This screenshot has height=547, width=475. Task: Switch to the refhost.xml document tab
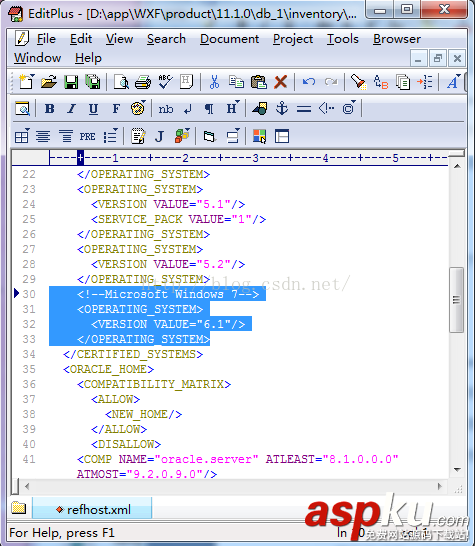pos(92,509)
